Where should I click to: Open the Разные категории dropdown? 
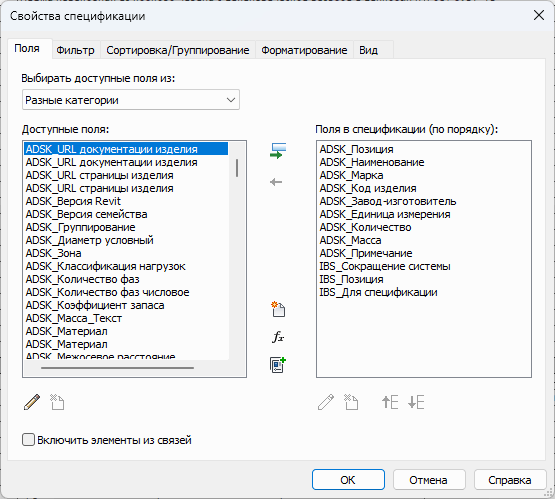(x=131, y=100)
